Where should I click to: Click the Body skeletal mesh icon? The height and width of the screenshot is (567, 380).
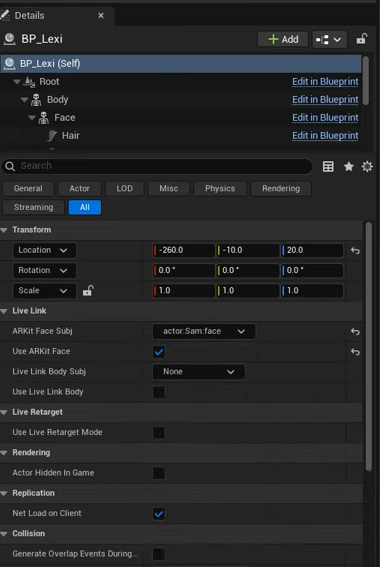pyautogui.click(x=36, y=99)
